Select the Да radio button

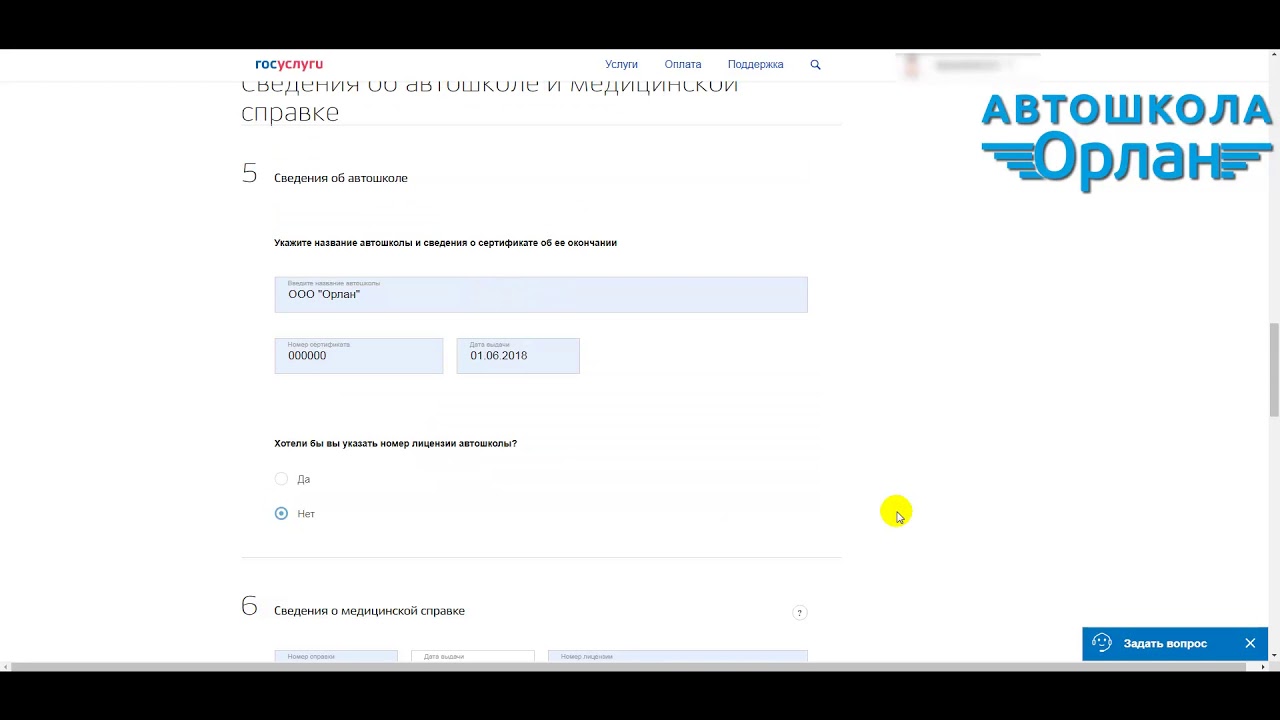coord(281,479)
